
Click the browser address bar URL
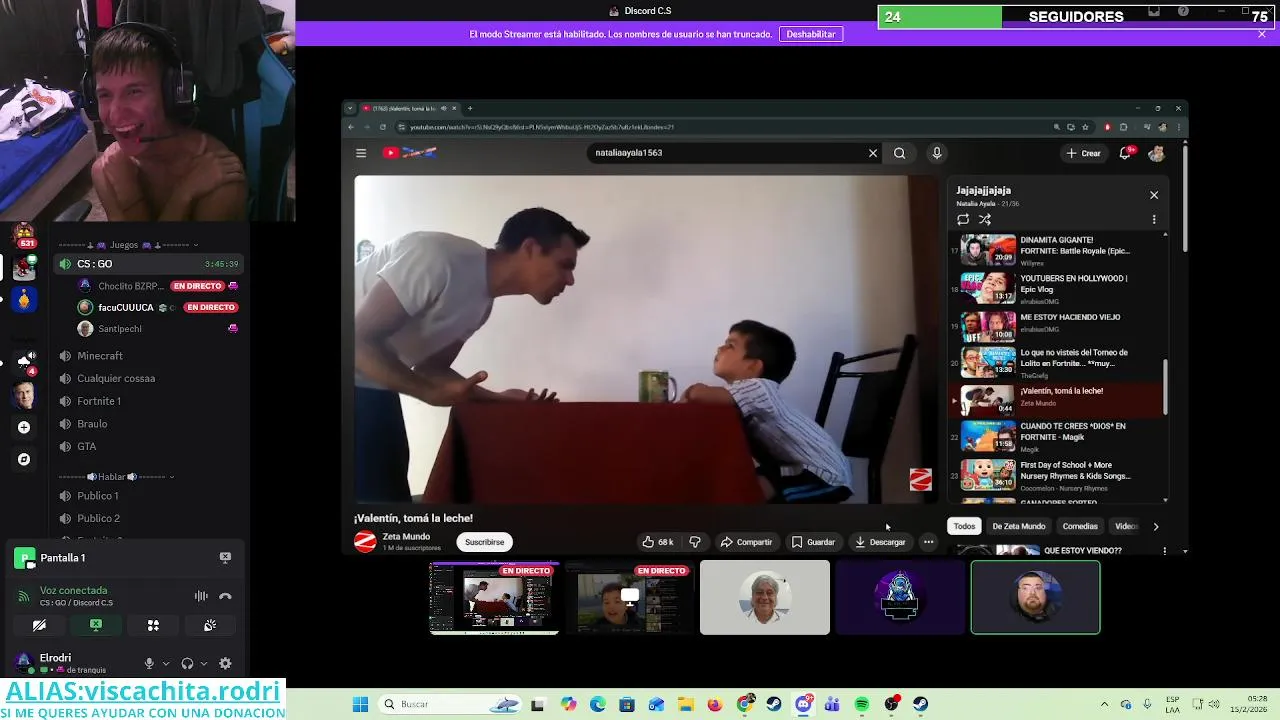tap(541, 127)
